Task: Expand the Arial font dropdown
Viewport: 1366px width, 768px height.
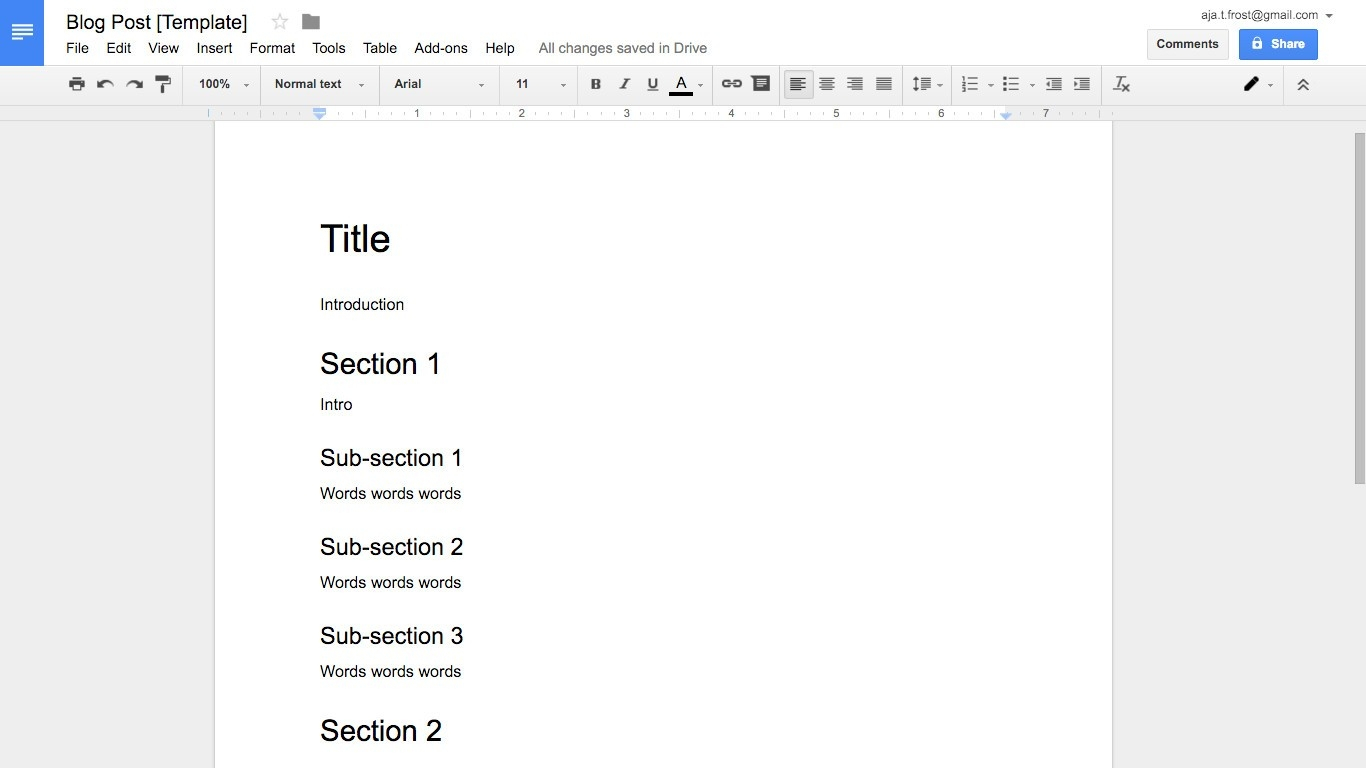Action: (x=439, y=84)
